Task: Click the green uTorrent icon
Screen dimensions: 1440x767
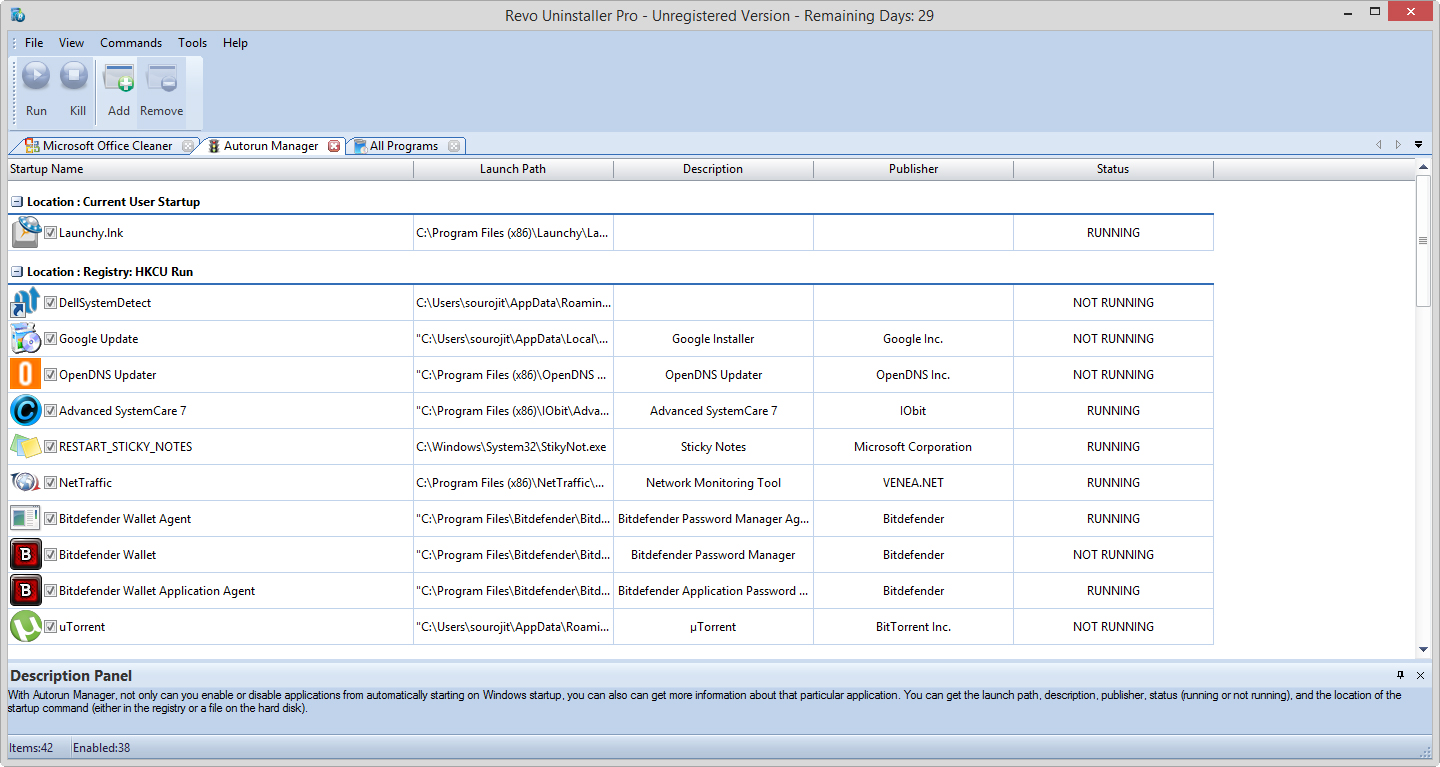Action: 25,627
